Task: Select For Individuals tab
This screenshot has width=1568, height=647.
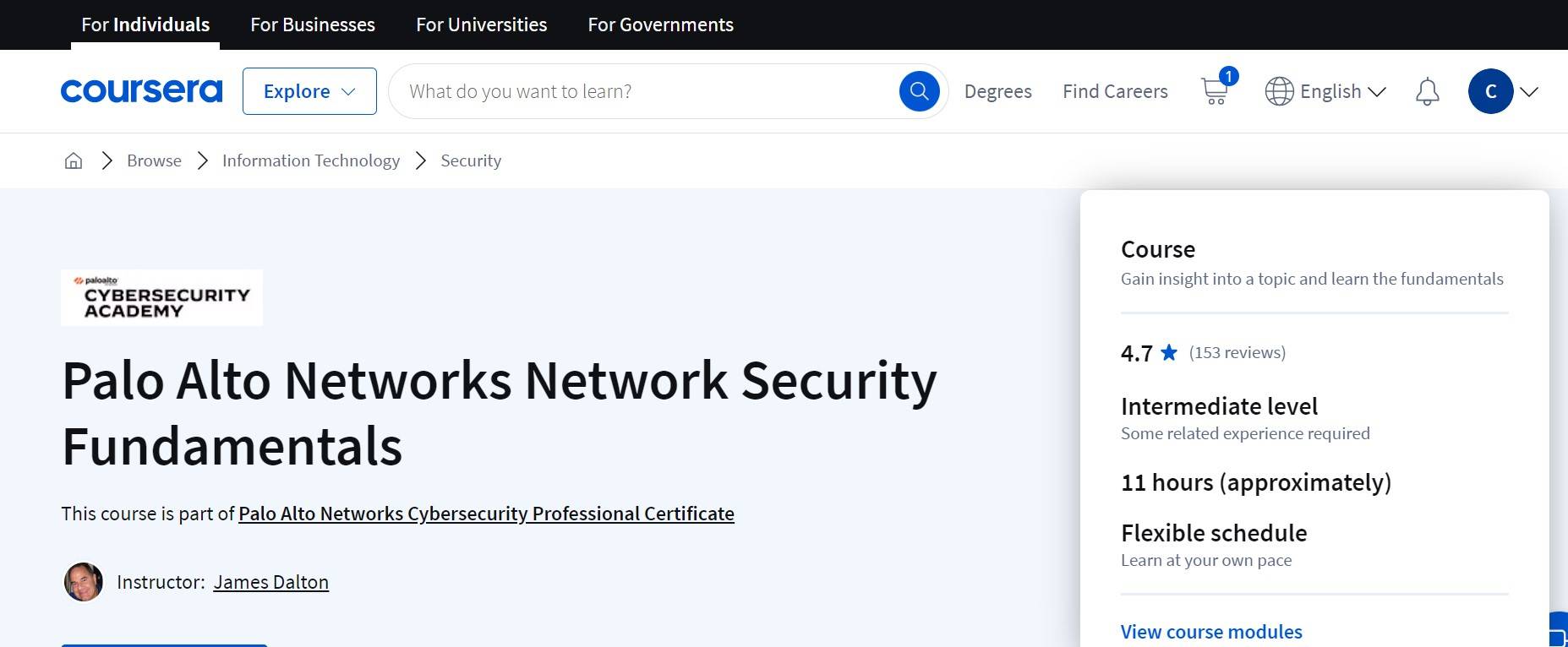Action: coord(145,24)
